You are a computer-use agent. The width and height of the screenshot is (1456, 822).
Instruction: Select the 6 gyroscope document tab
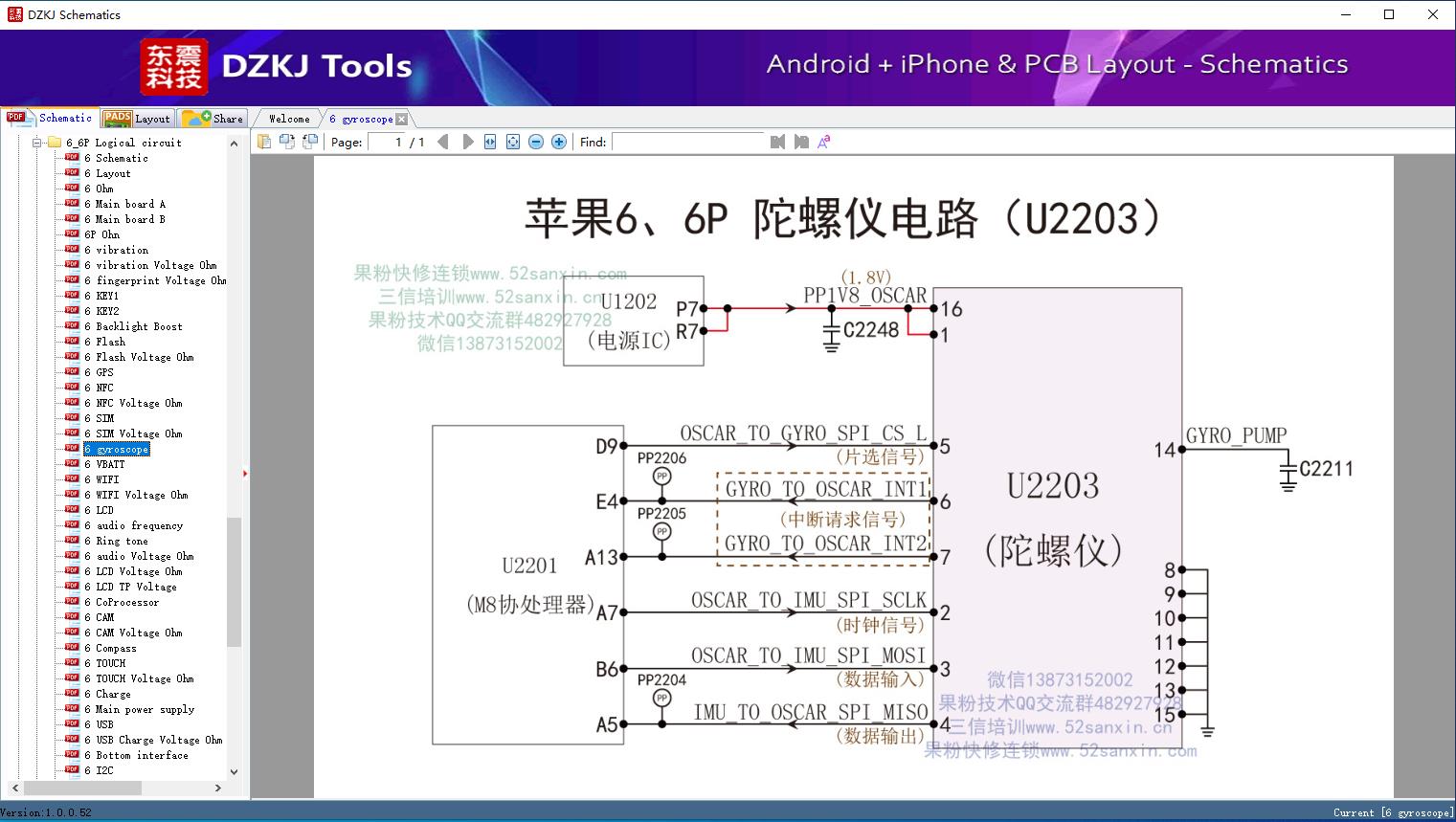[361, 119]
